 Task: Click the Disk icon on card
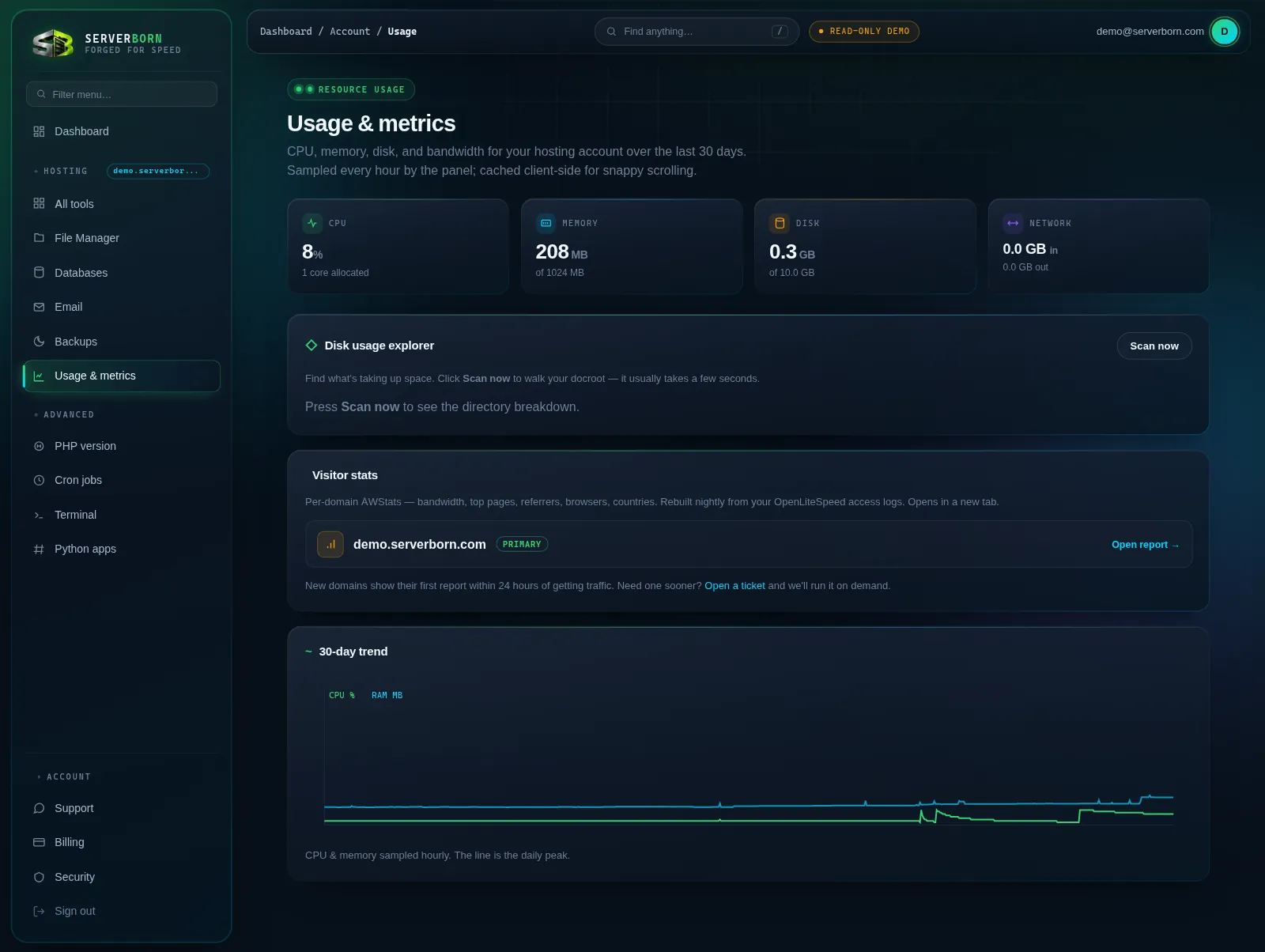tap(780, 223)
